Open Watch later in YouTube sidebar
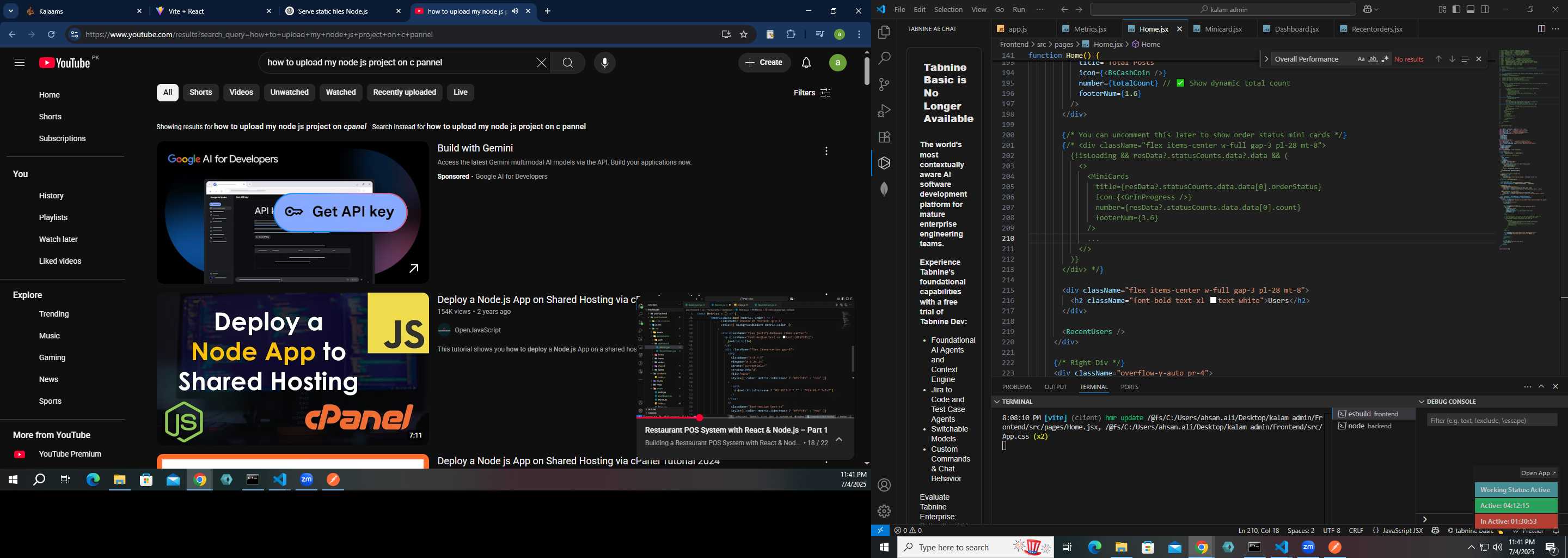1568x558 pixels. (58, 239)
